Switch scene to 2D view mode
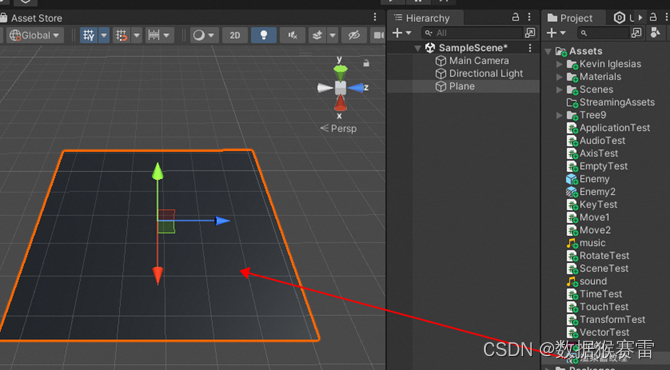670x370 pixels. [235, 35]
